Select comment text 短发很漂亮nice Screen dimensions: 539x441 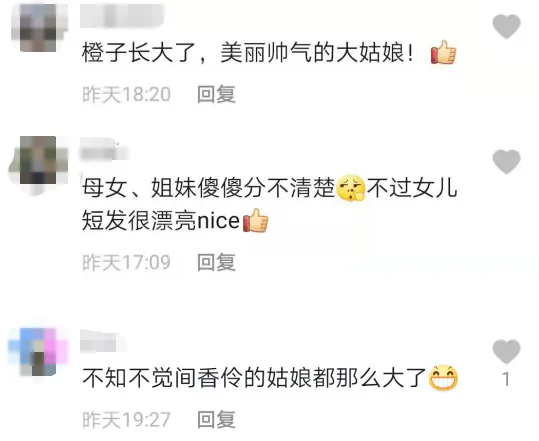tap(161, 220)
